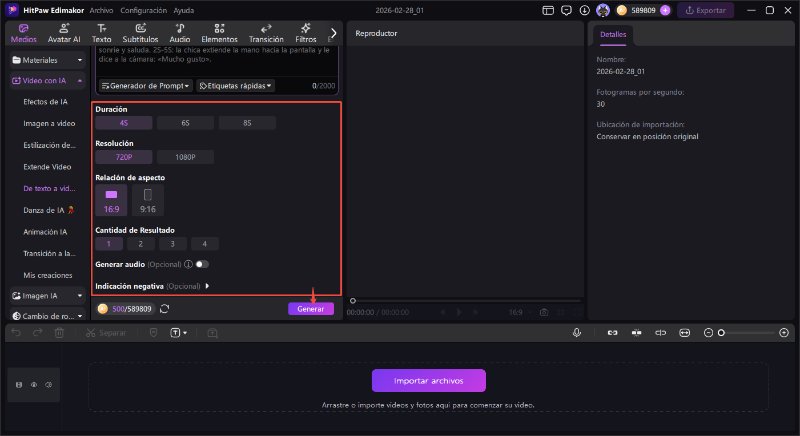
Task: Click the timeline zoom slider handle
Action: (x=721, y=332)
